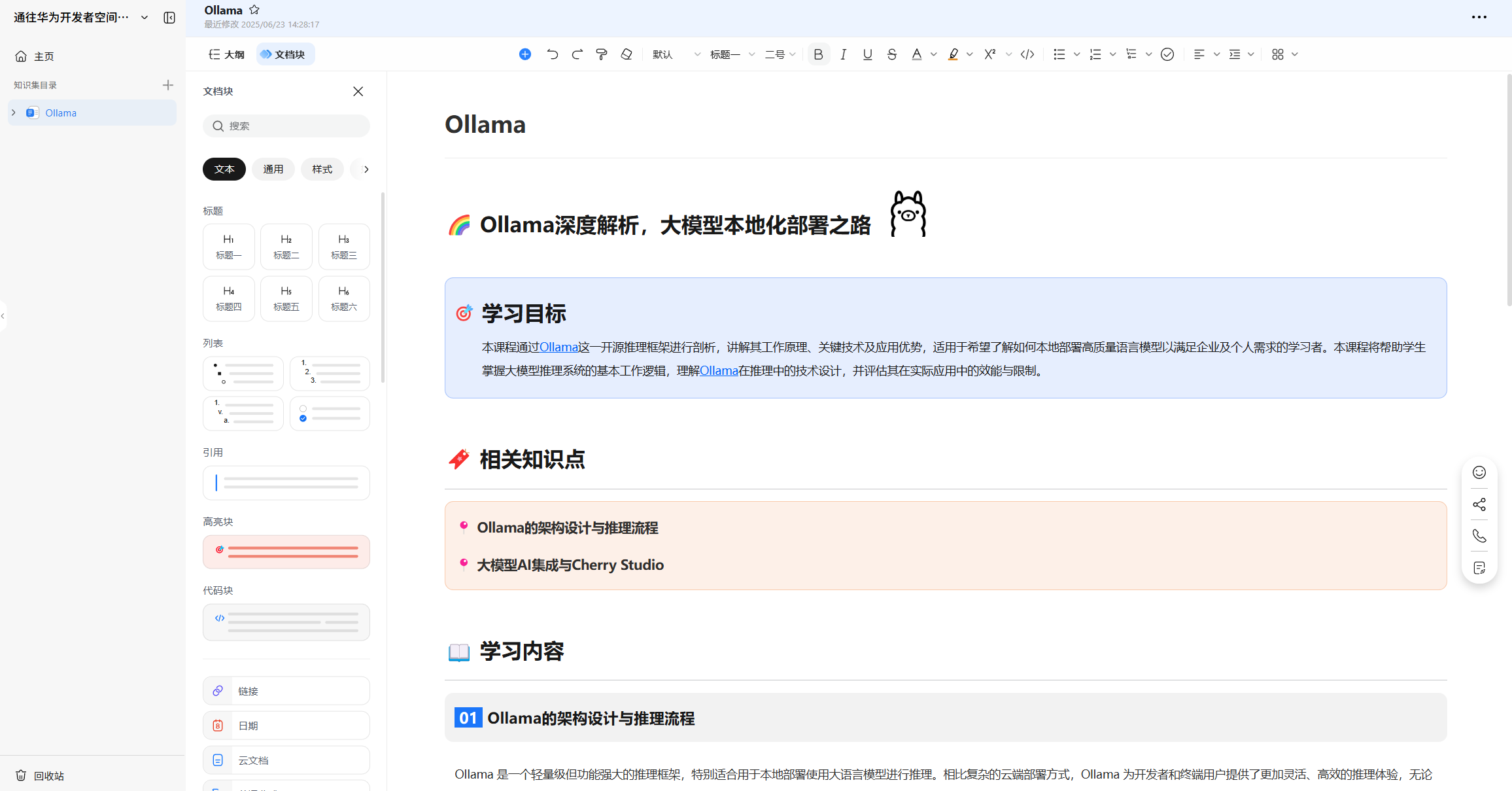Open font color dropdown arrow
This screenshot has width=1512, height=791.
(933, 54)
